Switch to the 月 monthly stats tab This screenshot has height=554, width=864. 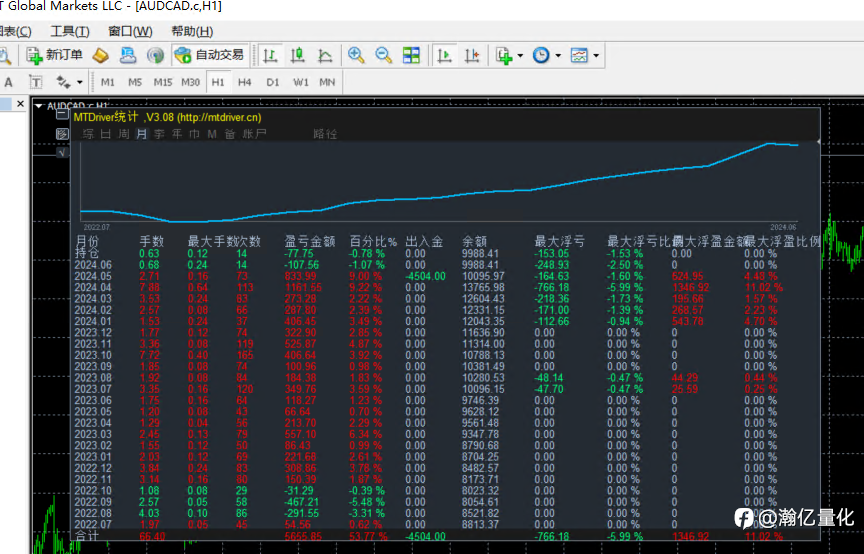(142, 134)
